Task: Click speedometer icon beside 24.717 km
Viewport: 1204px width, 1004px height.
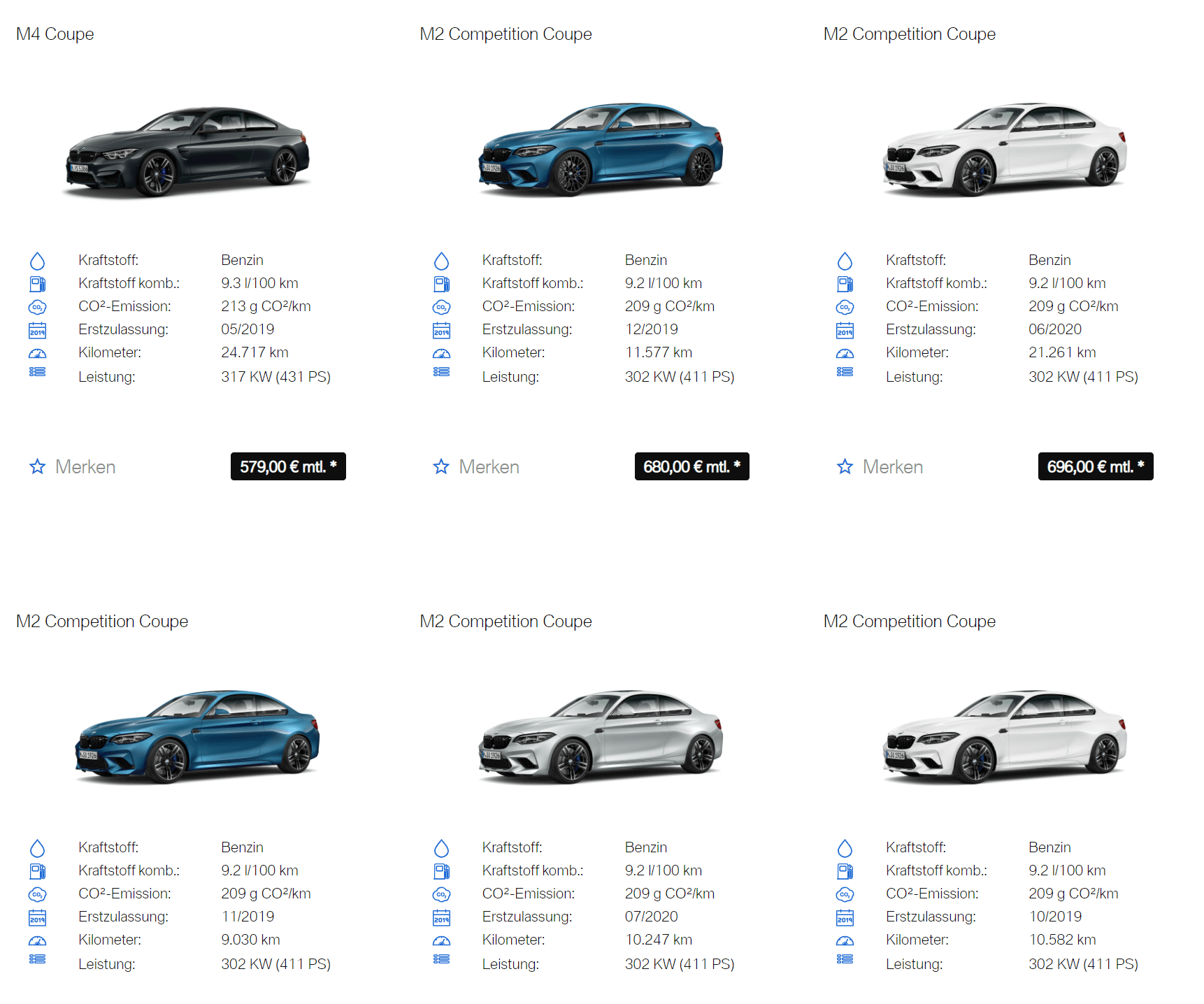Action: 37,353
